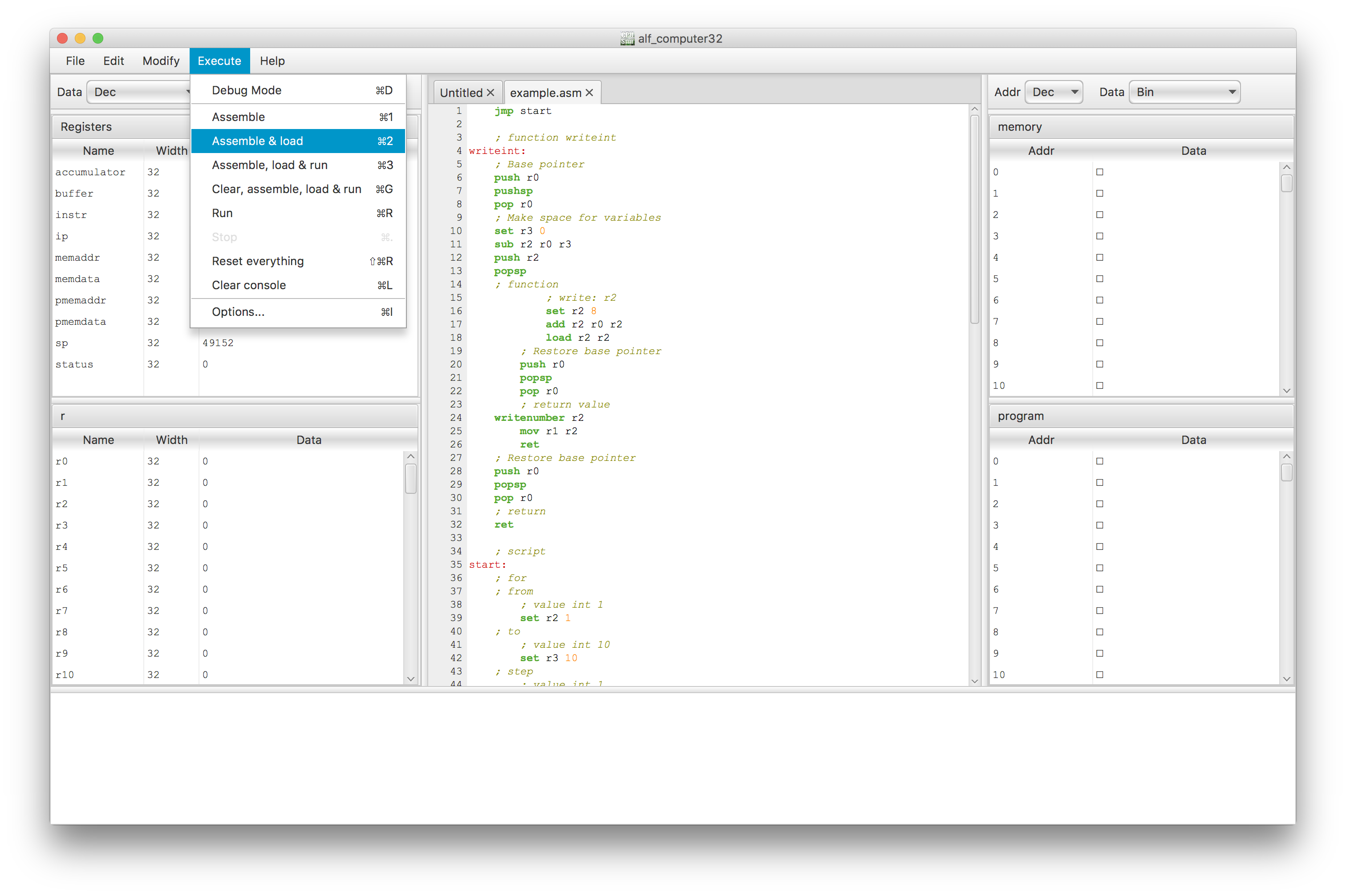Switch to the example.asm tab
Viewport: 1346px width, 896px height.
coord(545,93)
